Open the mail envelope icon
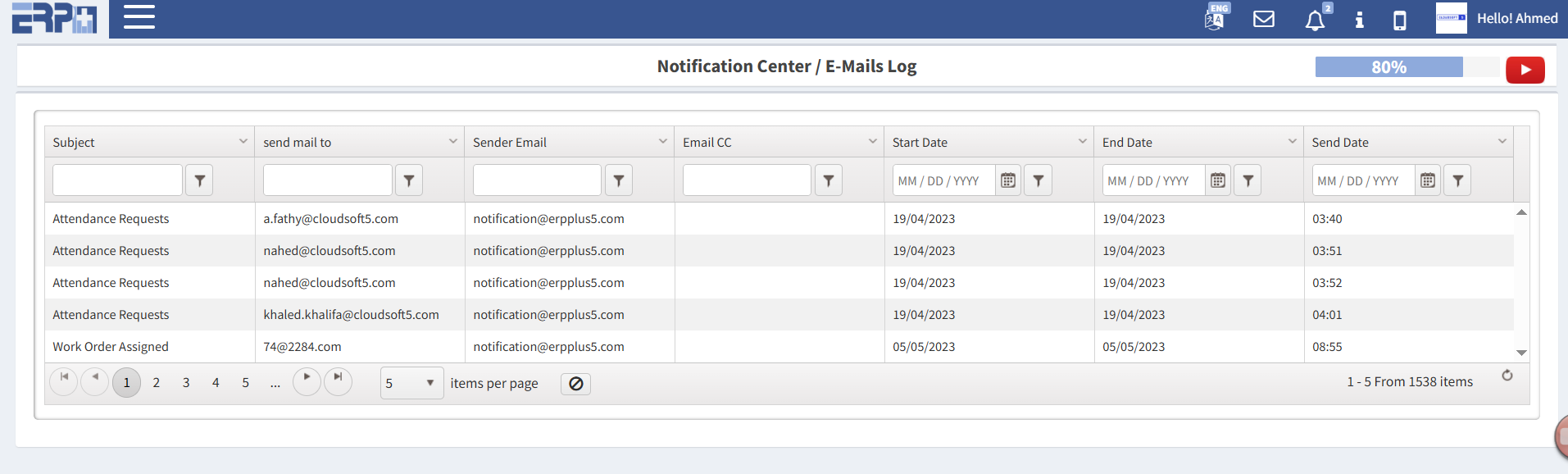 point(1264,19)
